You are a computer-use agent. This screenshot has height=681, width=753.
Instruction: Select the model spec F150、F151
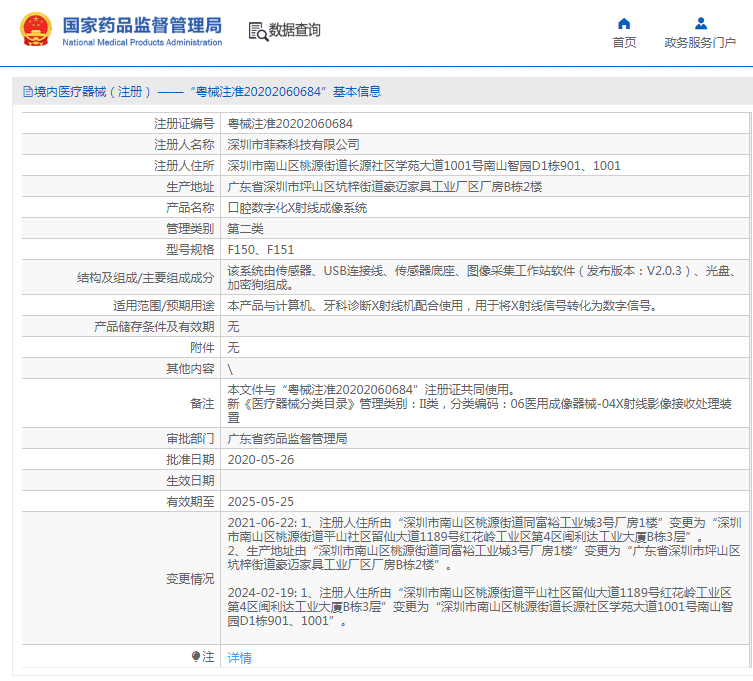pyautogui.click(x=261, y=250)
